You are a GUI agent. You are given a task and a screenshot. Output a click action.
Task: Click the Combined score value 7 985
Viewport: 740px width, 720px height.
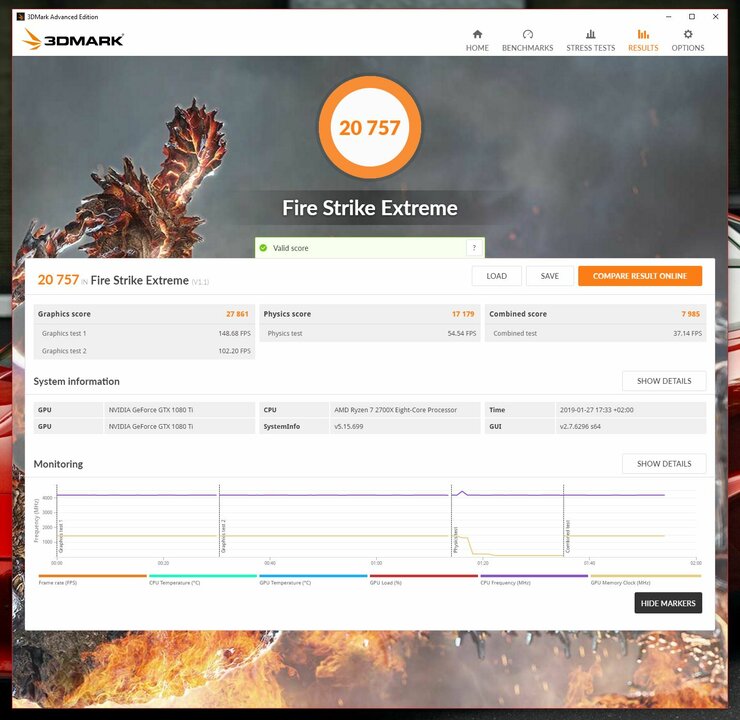coord(690,314)
